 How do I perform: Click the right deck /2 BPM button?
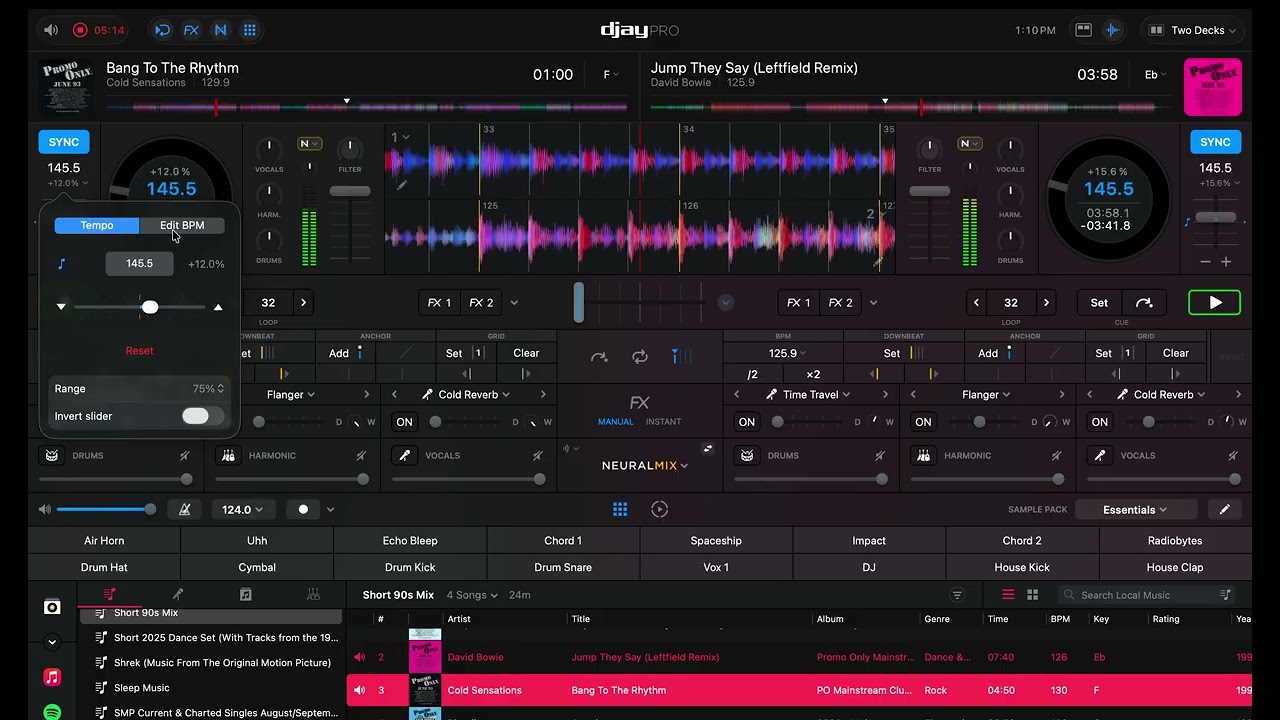753,375
